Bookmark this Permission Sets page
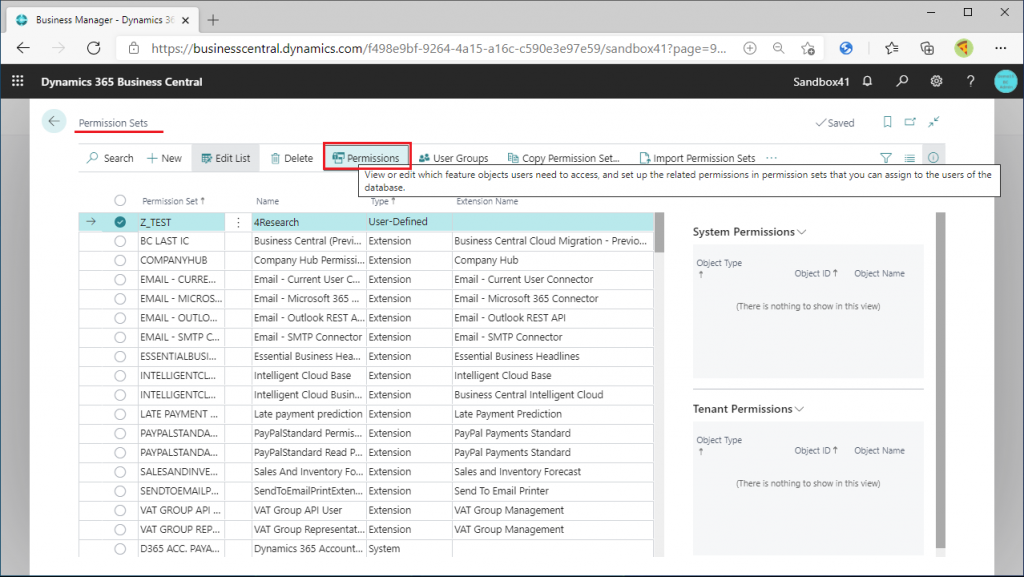1024x577 pixels. coord(887,121)
